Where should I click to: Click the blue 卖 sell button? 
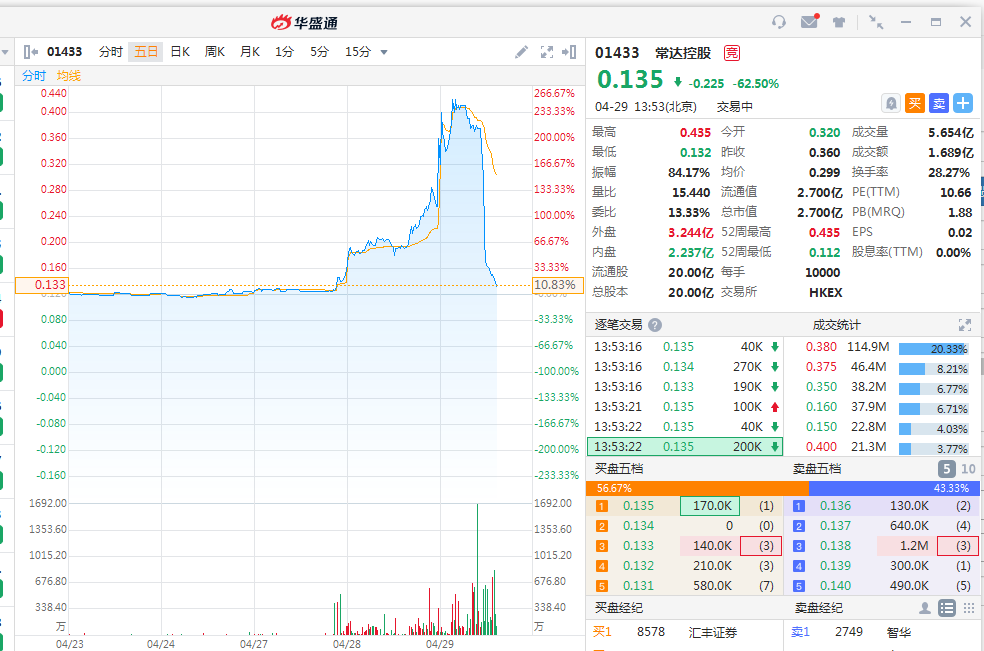[x=939, y=103]
